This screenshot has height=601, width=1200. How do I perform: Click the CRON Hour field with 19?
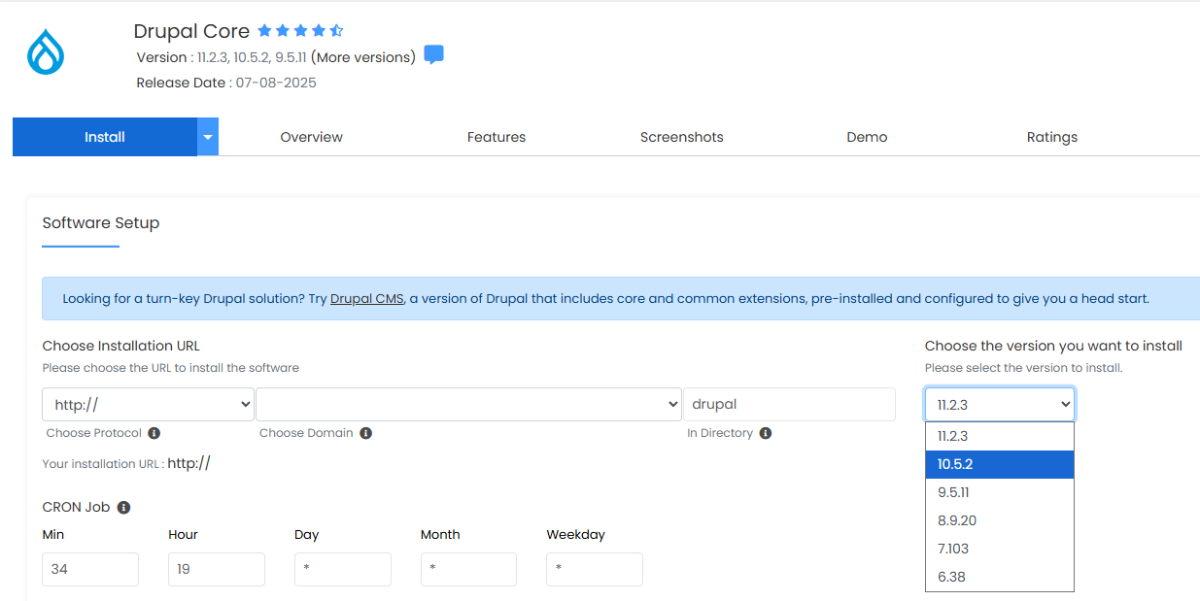[x=216, y=569]
